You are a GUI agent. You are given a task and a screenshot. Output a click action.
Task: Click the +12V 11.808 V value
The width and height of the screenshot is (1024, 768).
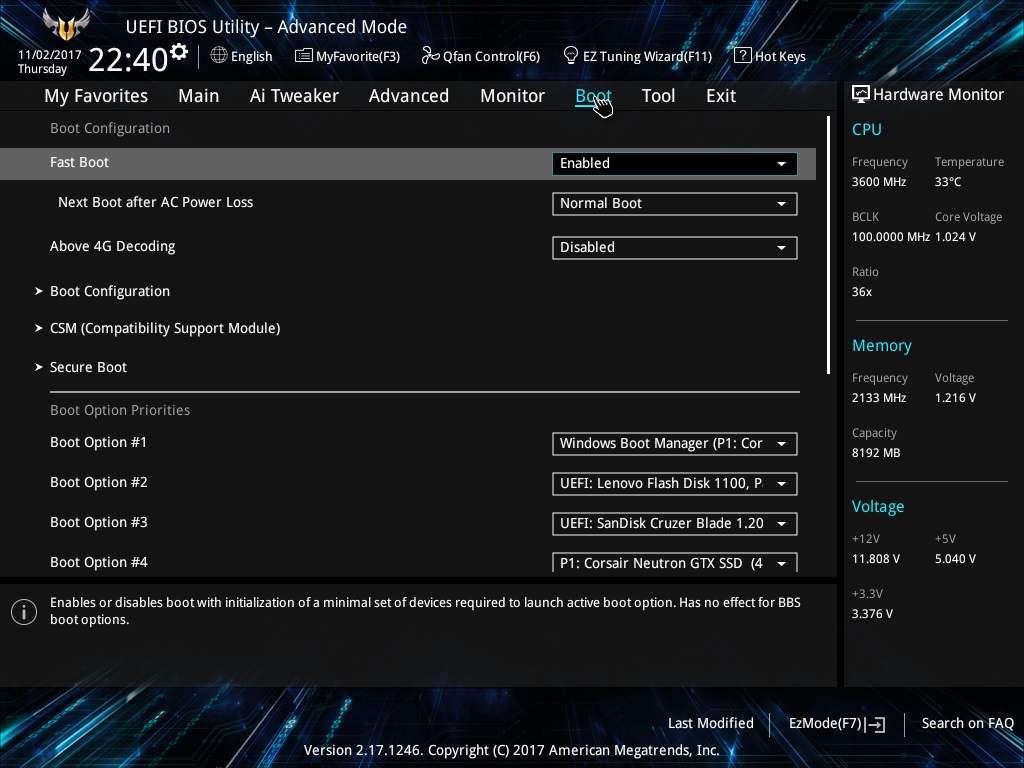tap(876, 559)
